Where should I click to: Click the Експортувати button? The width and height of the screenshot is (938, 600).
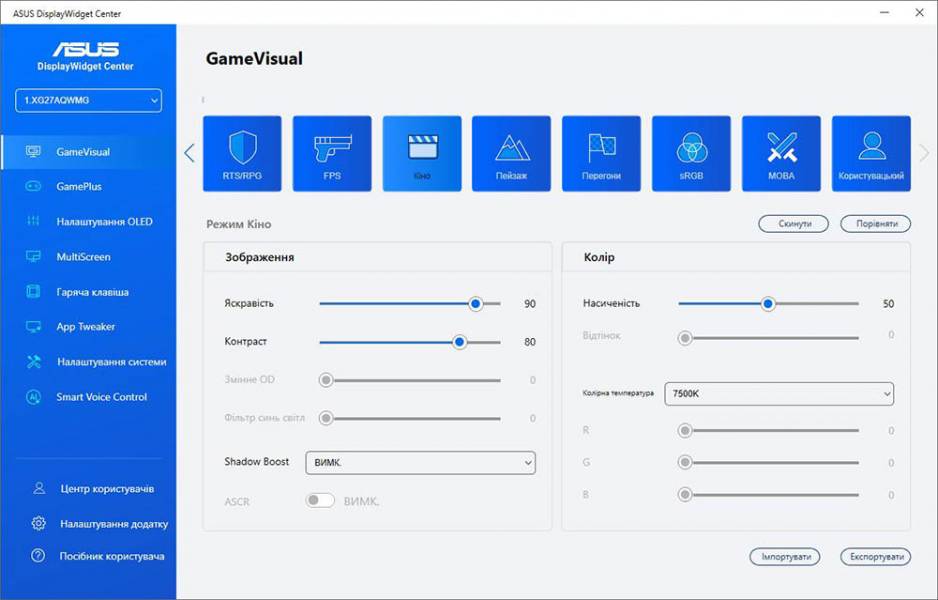[875, 557]
